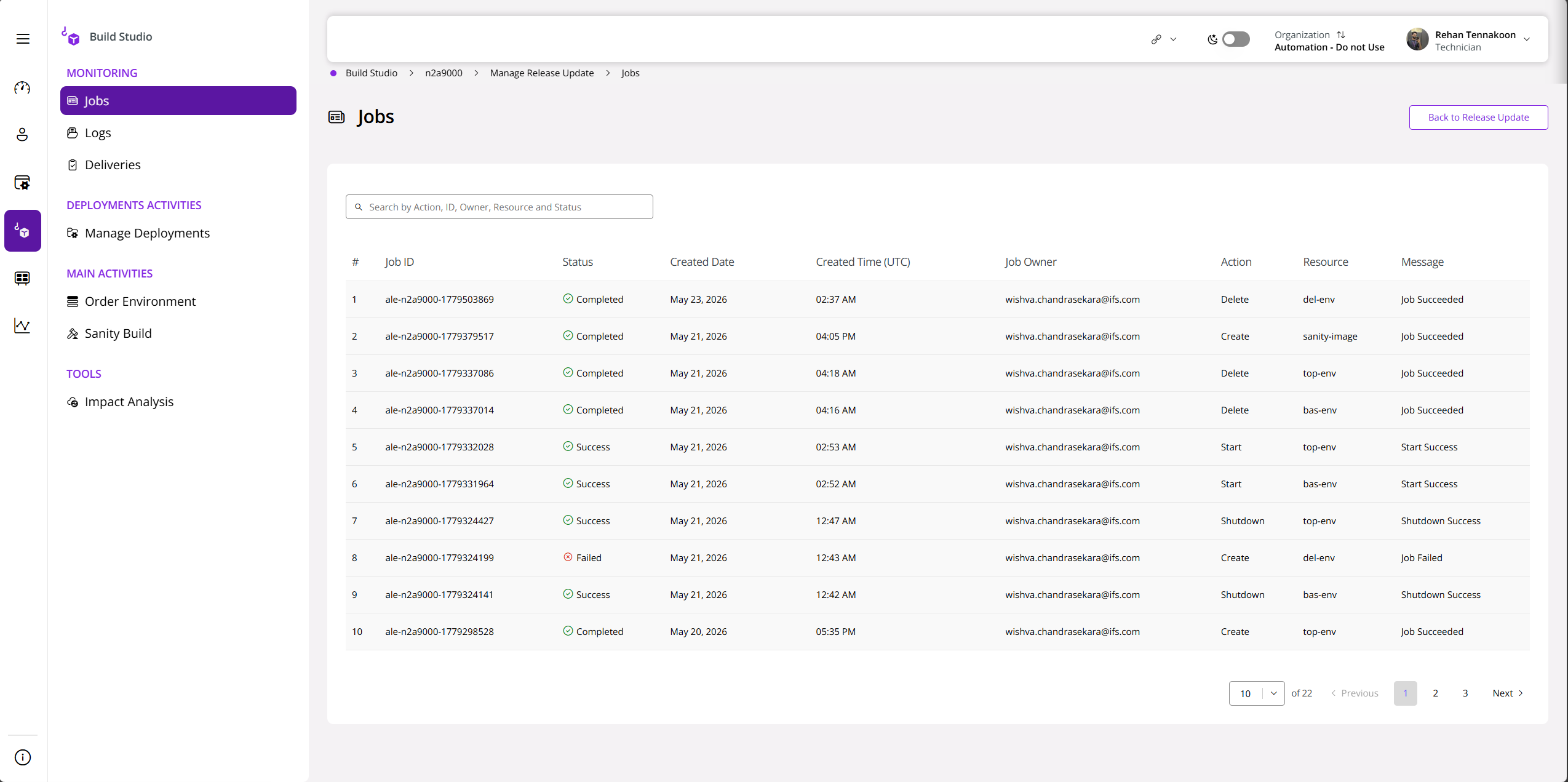Click the Automation - Do not Use organization
This screenshot has width=1568, height=782.
pyautogui.click(x=1329, y=47)
